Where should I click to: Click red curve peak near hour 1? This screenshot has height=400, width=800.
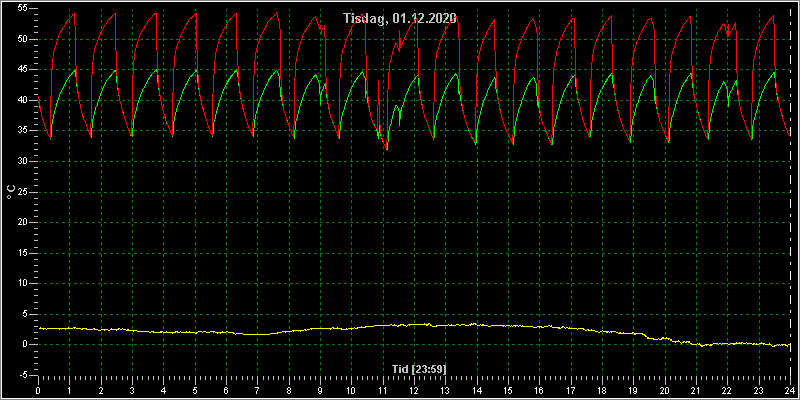[74, 14]
